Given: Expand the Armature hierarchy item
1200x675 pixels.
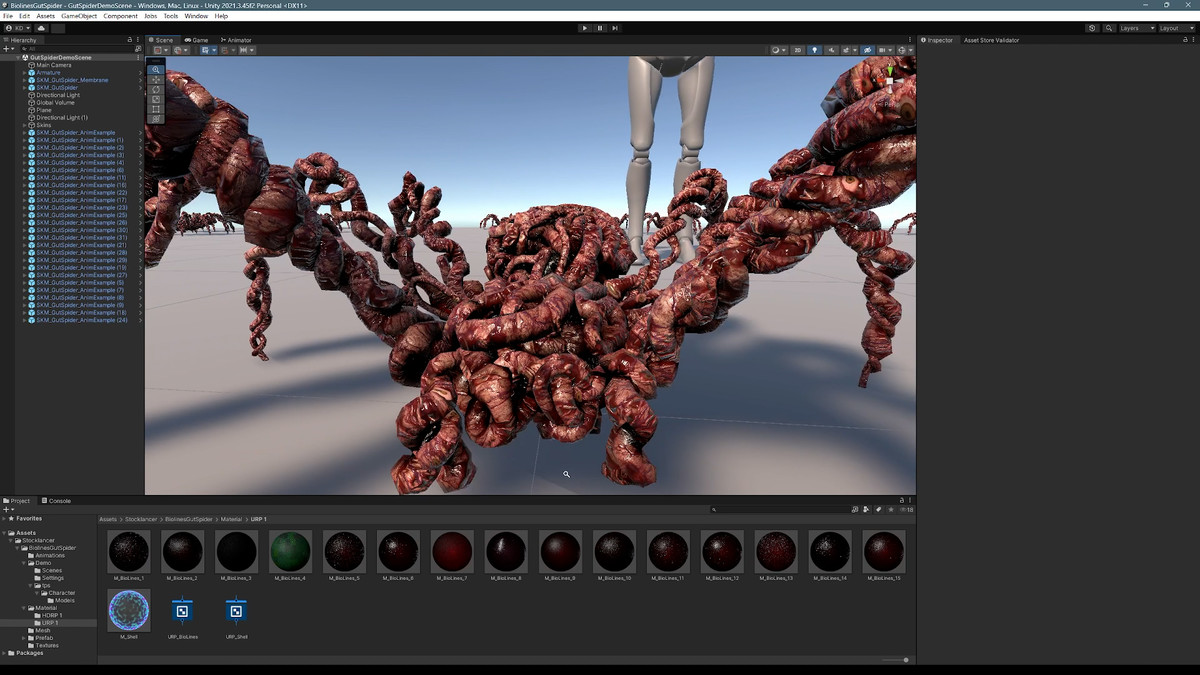Looking at the screenshot, I should pyautogui.click(x=24, y=73).
